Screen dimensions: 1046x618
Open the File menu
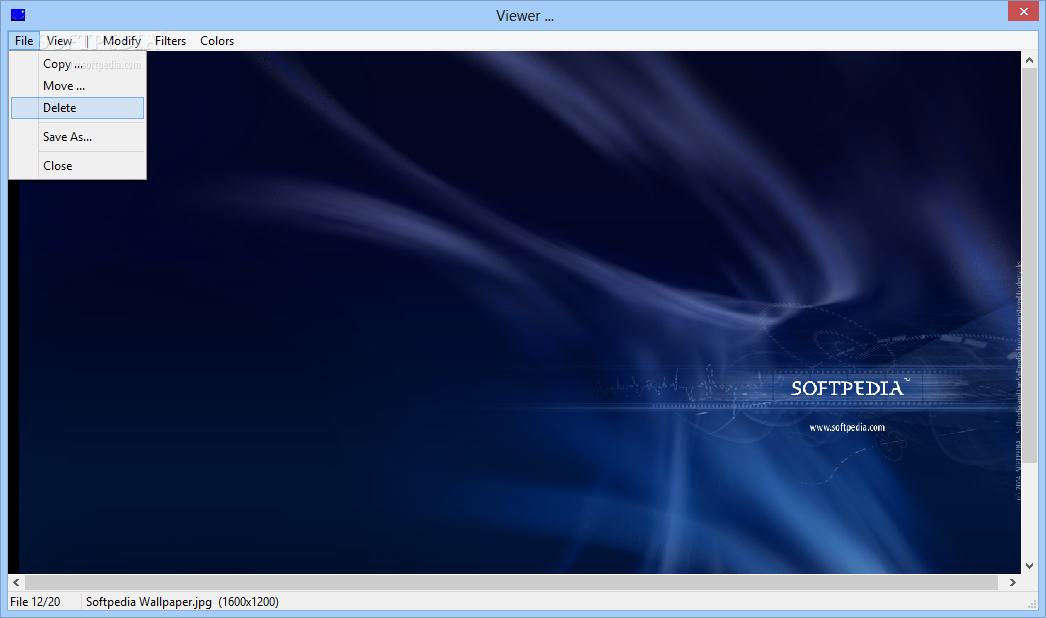24,41
